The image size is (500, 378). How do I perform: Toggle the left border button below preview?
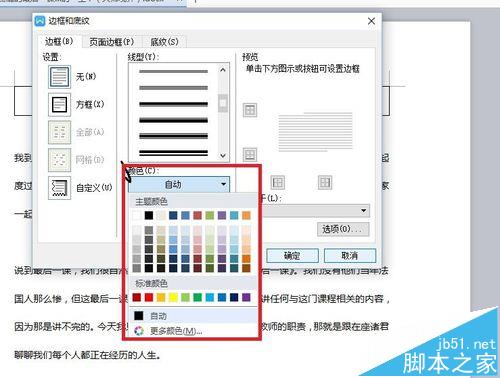[278, 183]
